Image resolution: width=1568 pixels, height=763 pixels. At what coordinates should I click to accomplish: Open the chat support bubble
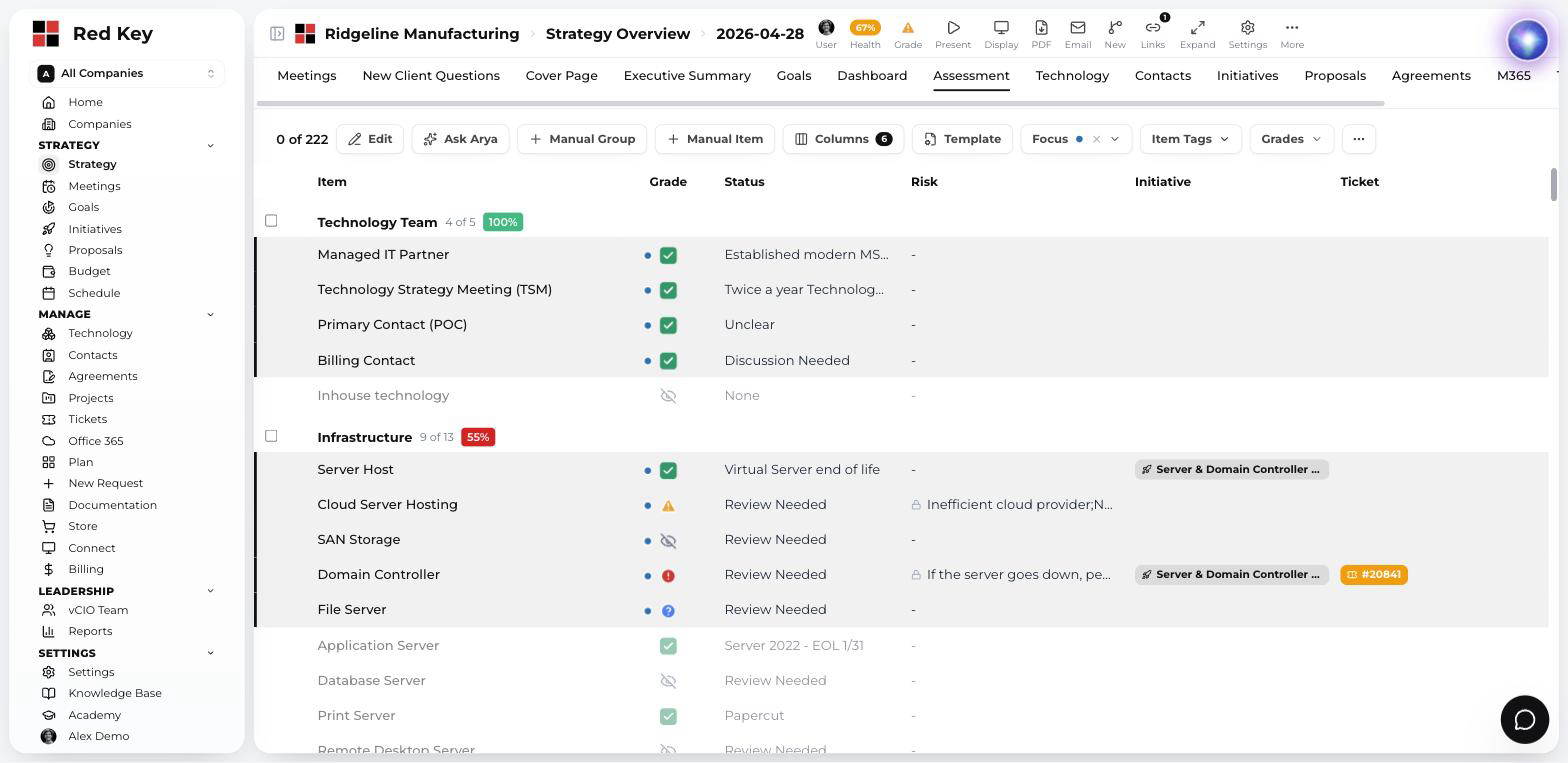(x=1525, y=719)
